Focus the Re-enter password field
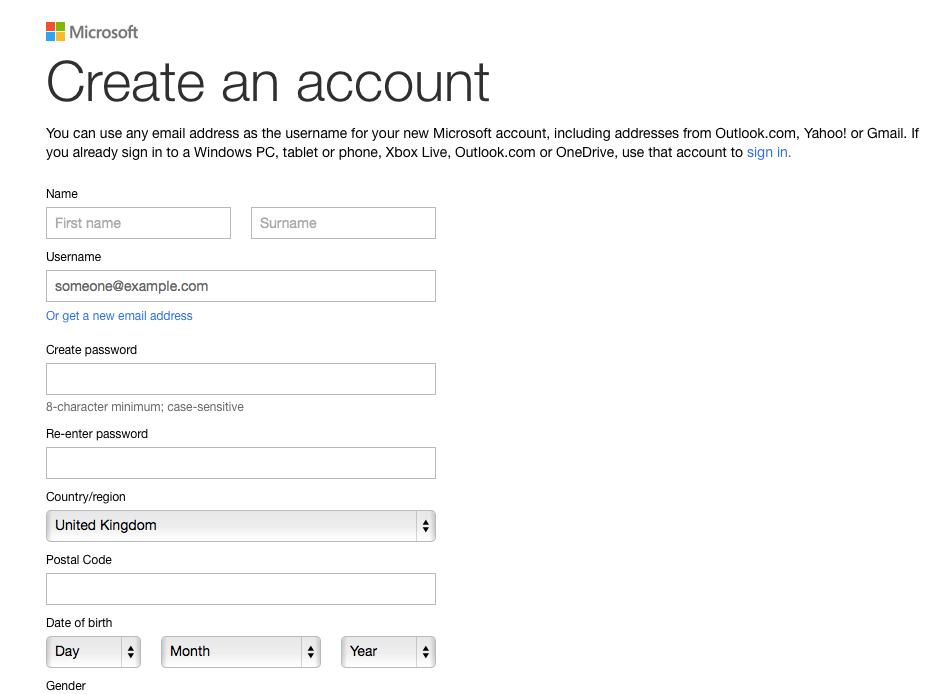 click(x=241, y=463)
